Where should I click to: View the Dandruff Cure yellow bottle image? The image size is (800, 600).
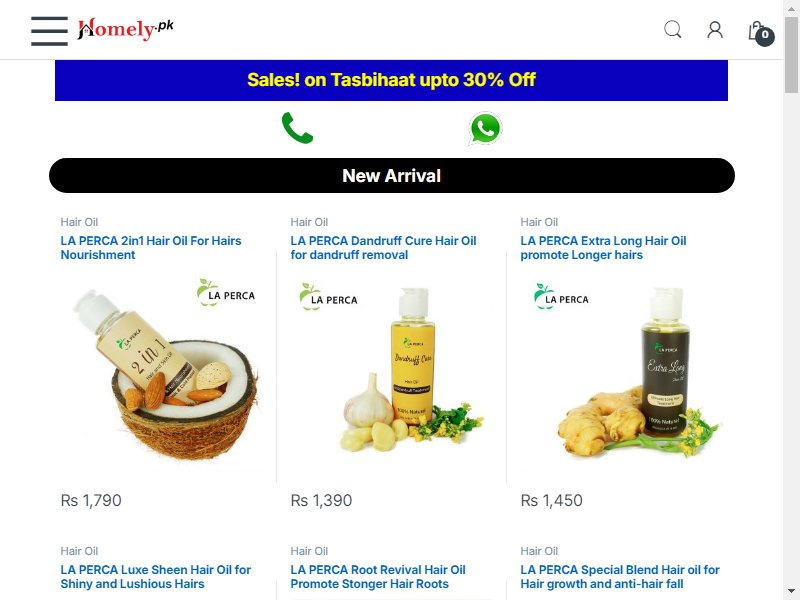[x=391, y=372]
